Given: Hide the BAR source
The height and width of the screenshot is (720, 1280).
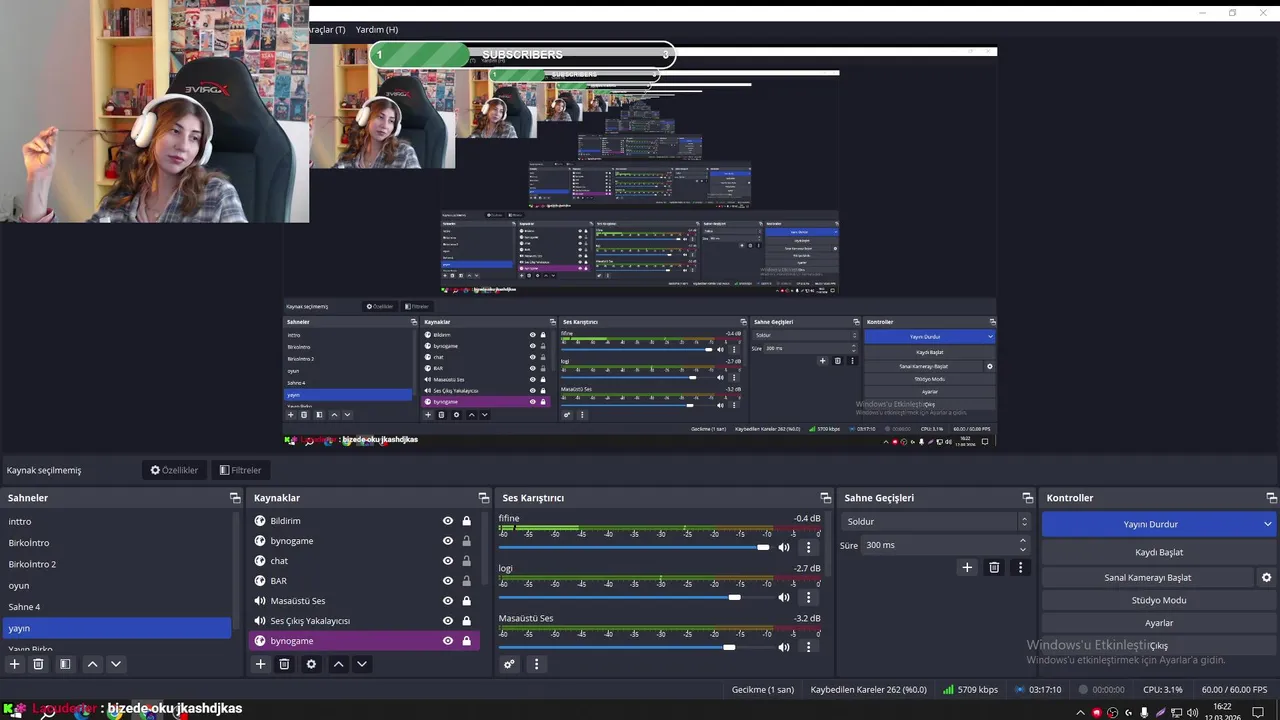Looking at the screenshot, I should (x=448, y=581).
